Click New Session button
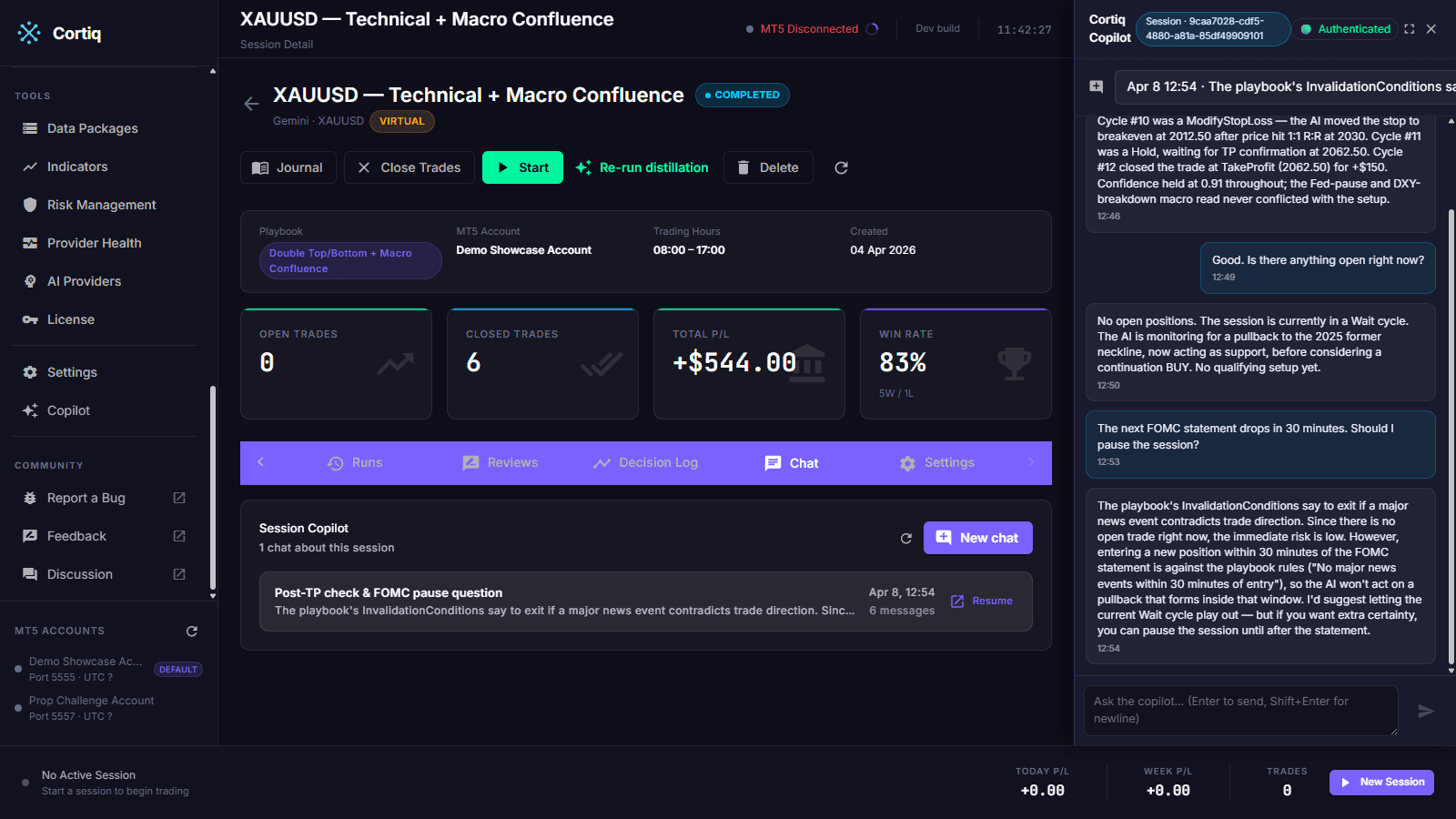 coord(1381,783)
